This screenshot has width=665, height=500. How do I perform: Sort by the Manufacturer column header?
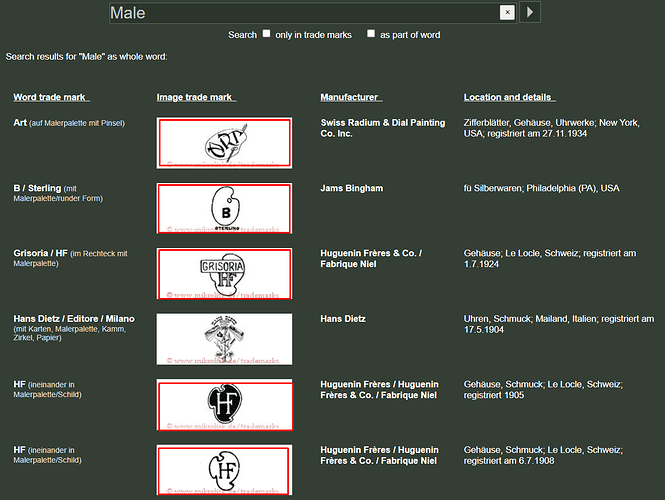tap(351, 97)
